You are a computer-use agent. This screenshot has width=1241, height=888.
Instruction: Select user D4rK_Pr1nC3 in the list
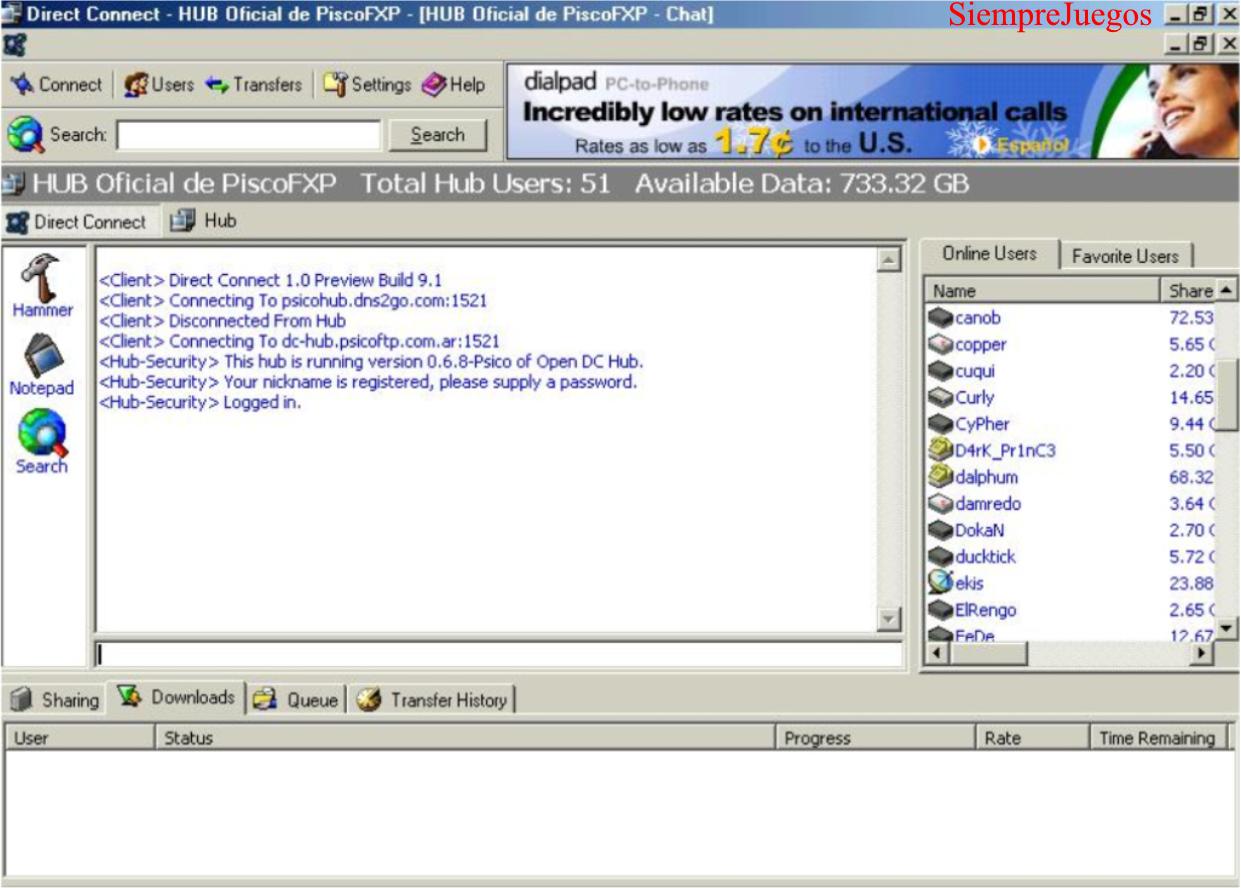click(1004, 451)
